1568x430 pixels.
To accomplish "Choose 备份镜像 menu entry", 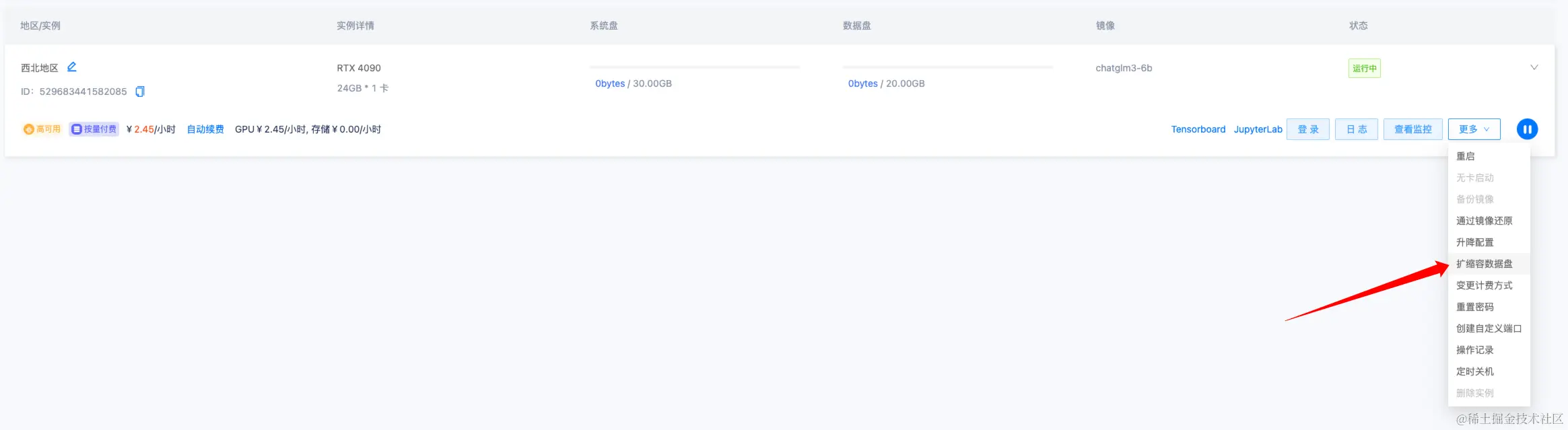I will [x=1489, y=199].
